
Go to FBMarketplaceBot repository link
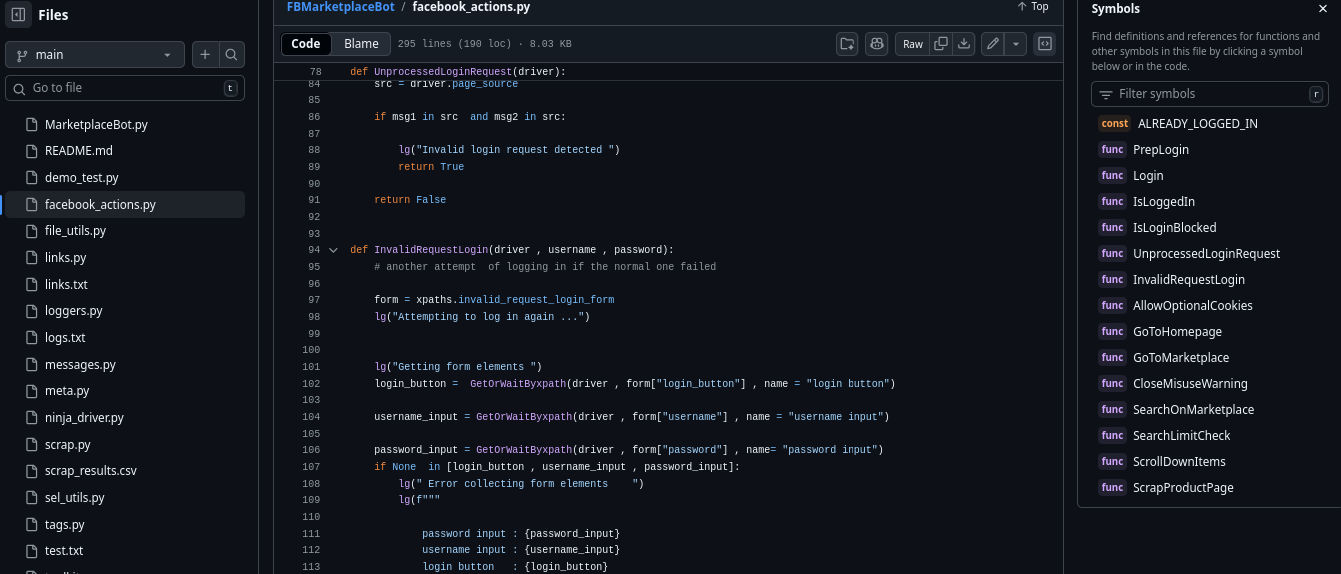tap(340, 7)
